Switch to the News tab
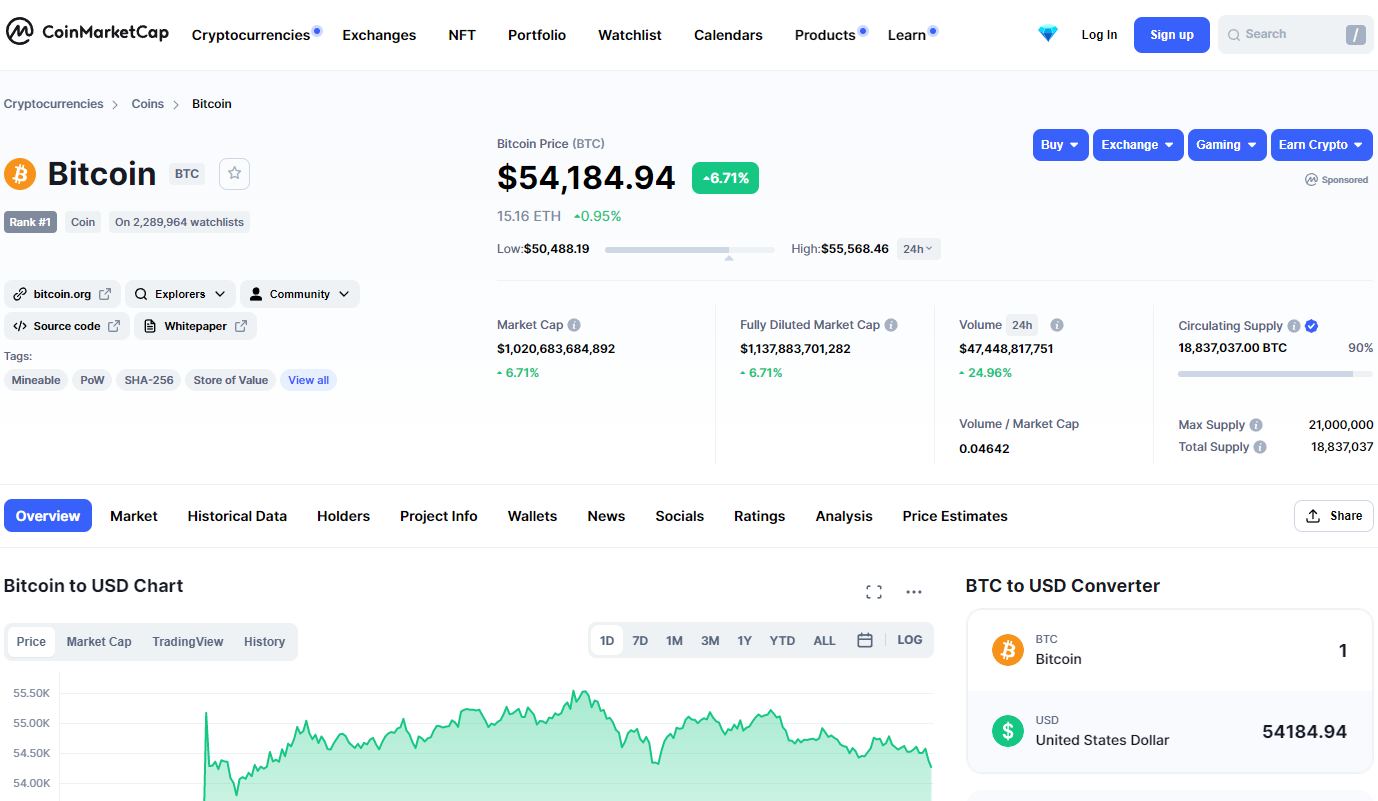Screen dimensions: 1378x801 coord(606,516)
